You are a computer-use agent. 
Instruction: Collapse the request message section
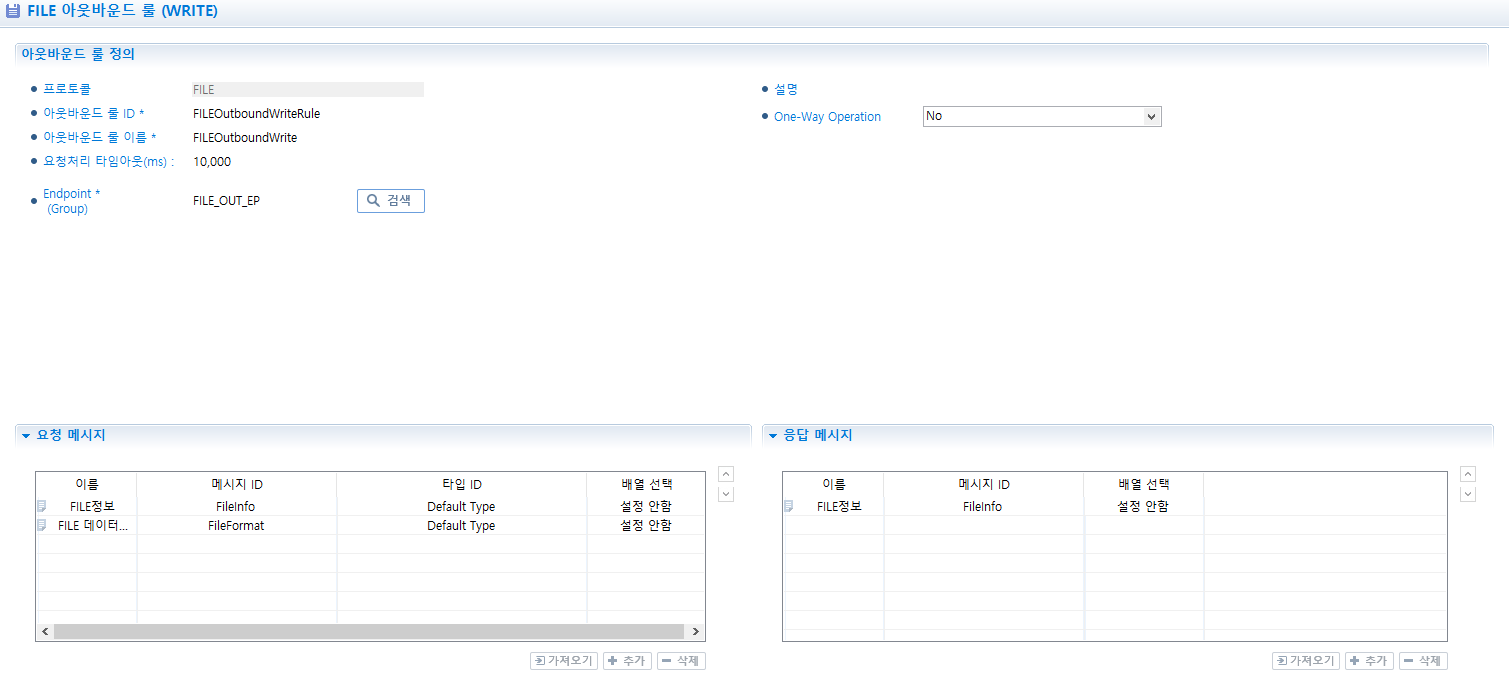pyautogui.click(x=26, y=436)
